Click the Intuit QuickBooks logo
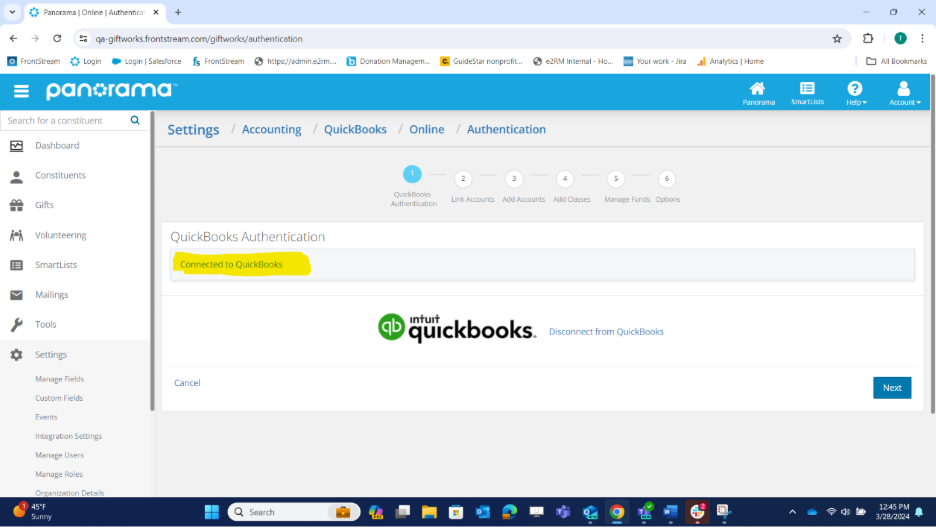This screenshot has width=936, height=528. tap(457, 328)
